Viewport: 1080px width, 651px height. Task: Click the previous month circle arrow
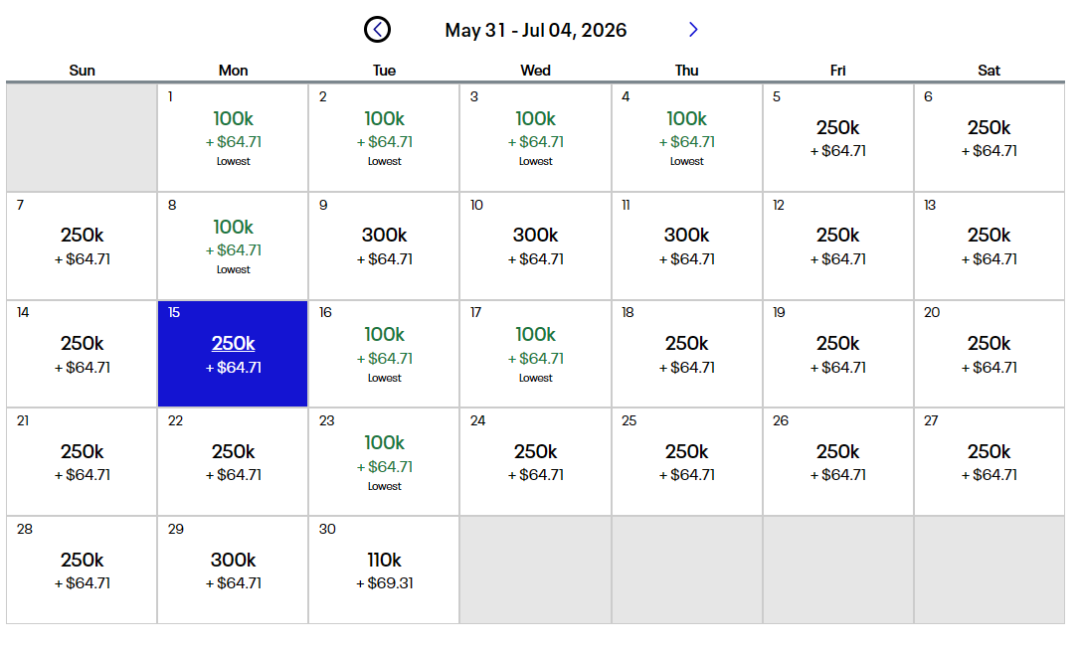[377, 30]
